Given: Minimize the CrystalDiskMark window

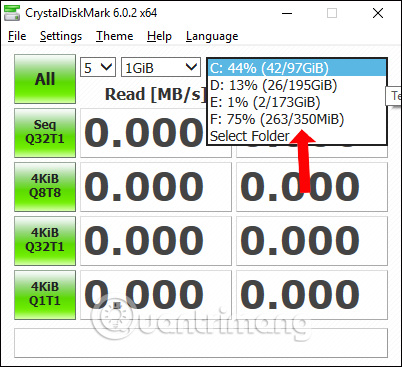Looking at the screenshot, I should point(287,13).
